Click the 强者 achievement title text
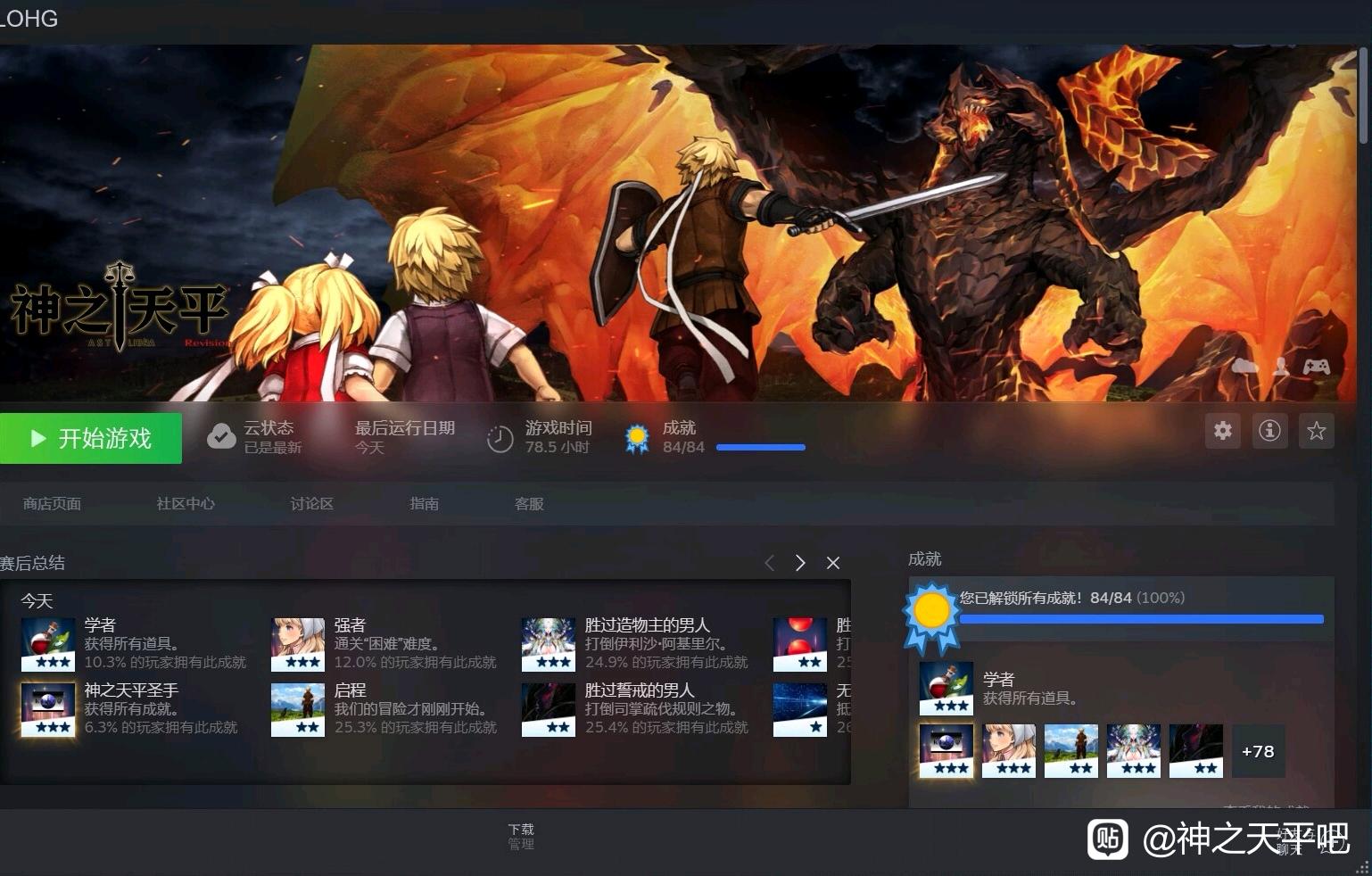The width and height of the screenshot is (1372, 876). (350, 625)
